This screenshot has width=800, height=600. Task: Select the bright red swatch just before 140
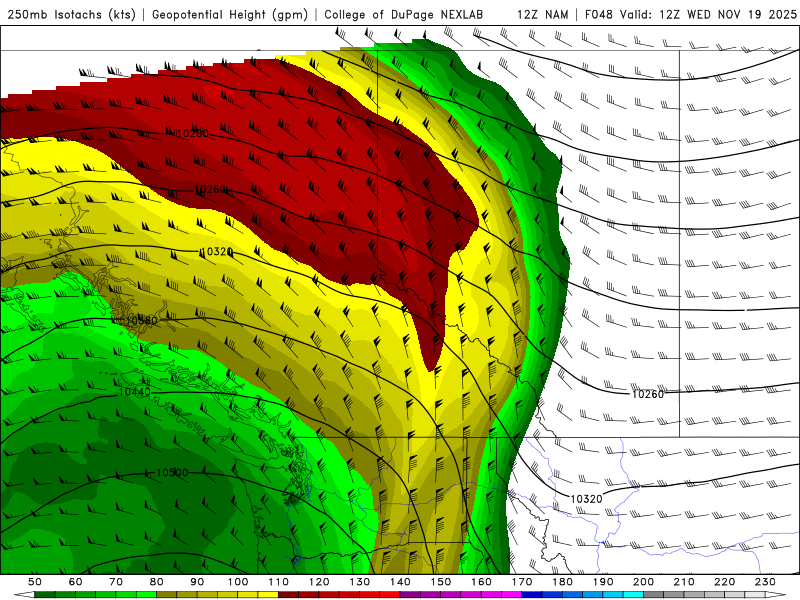tap(390, 595)
